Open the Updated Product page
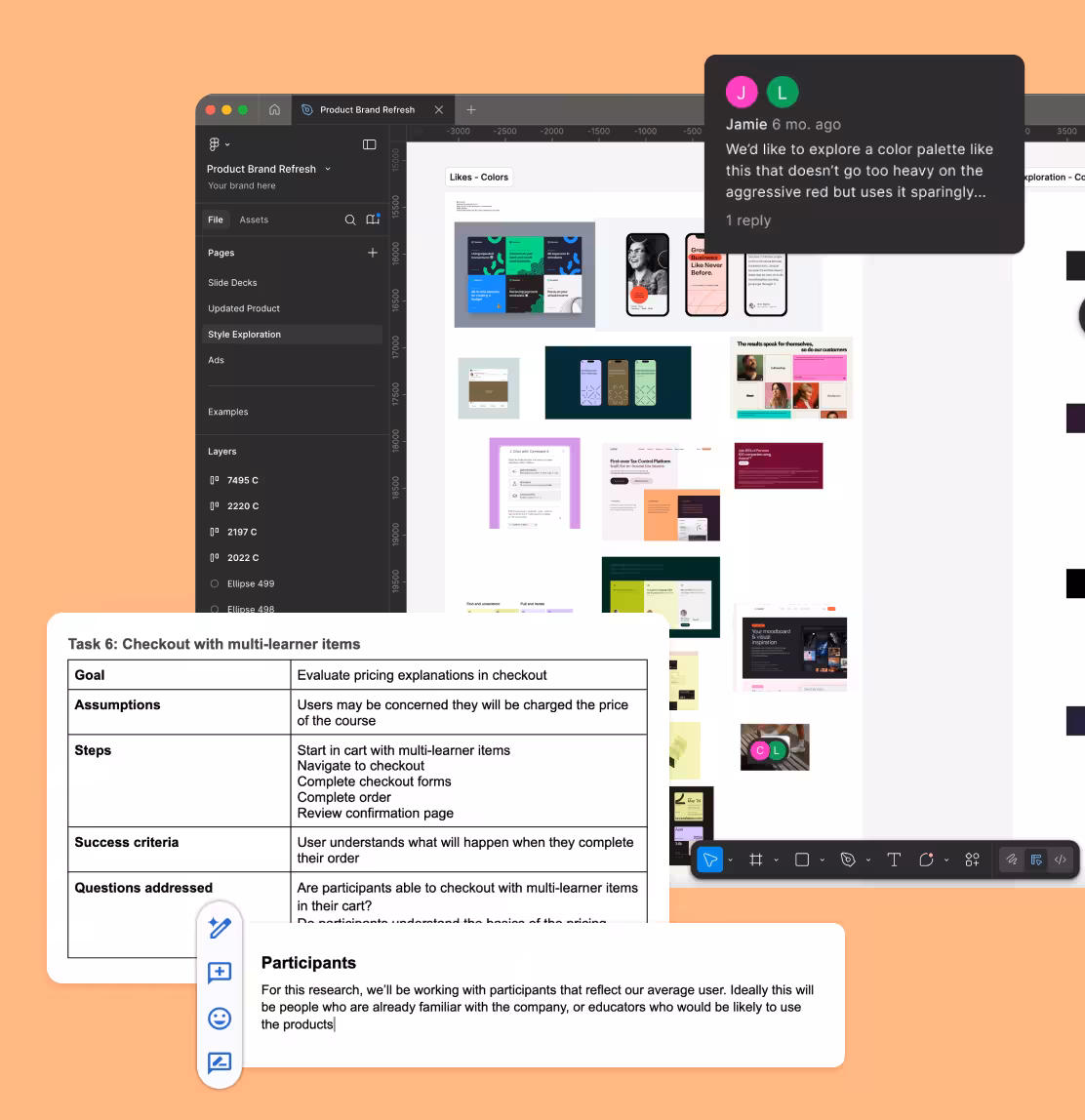This screenshot has width=1085, height=1120. [x=244, y=308]
